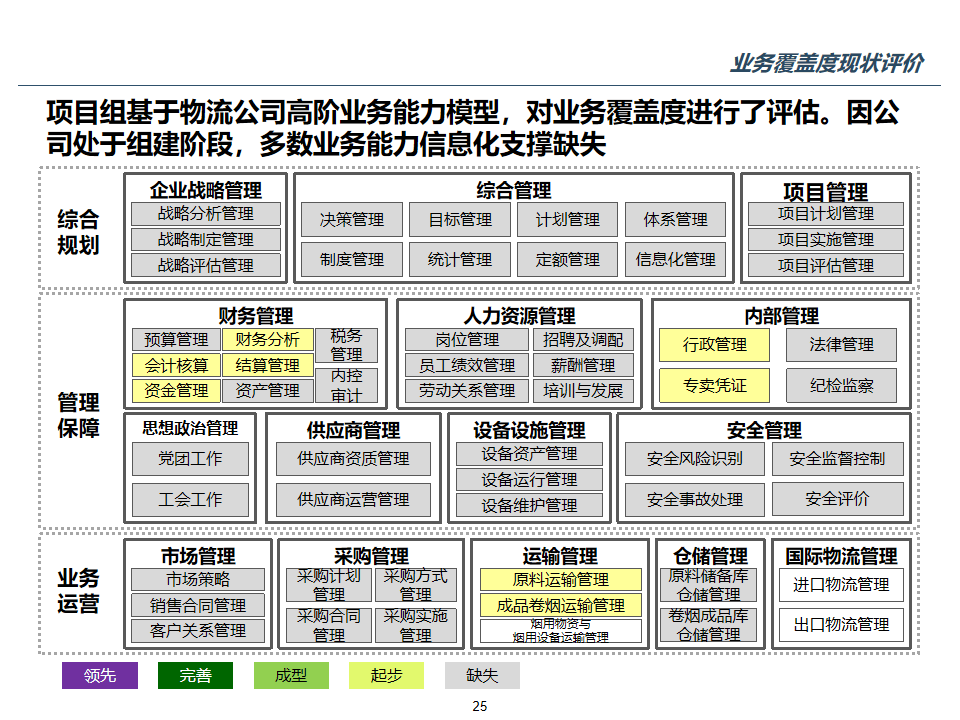Select the 工会工作 box
This screenshot has height=720, width=960.
190,500
